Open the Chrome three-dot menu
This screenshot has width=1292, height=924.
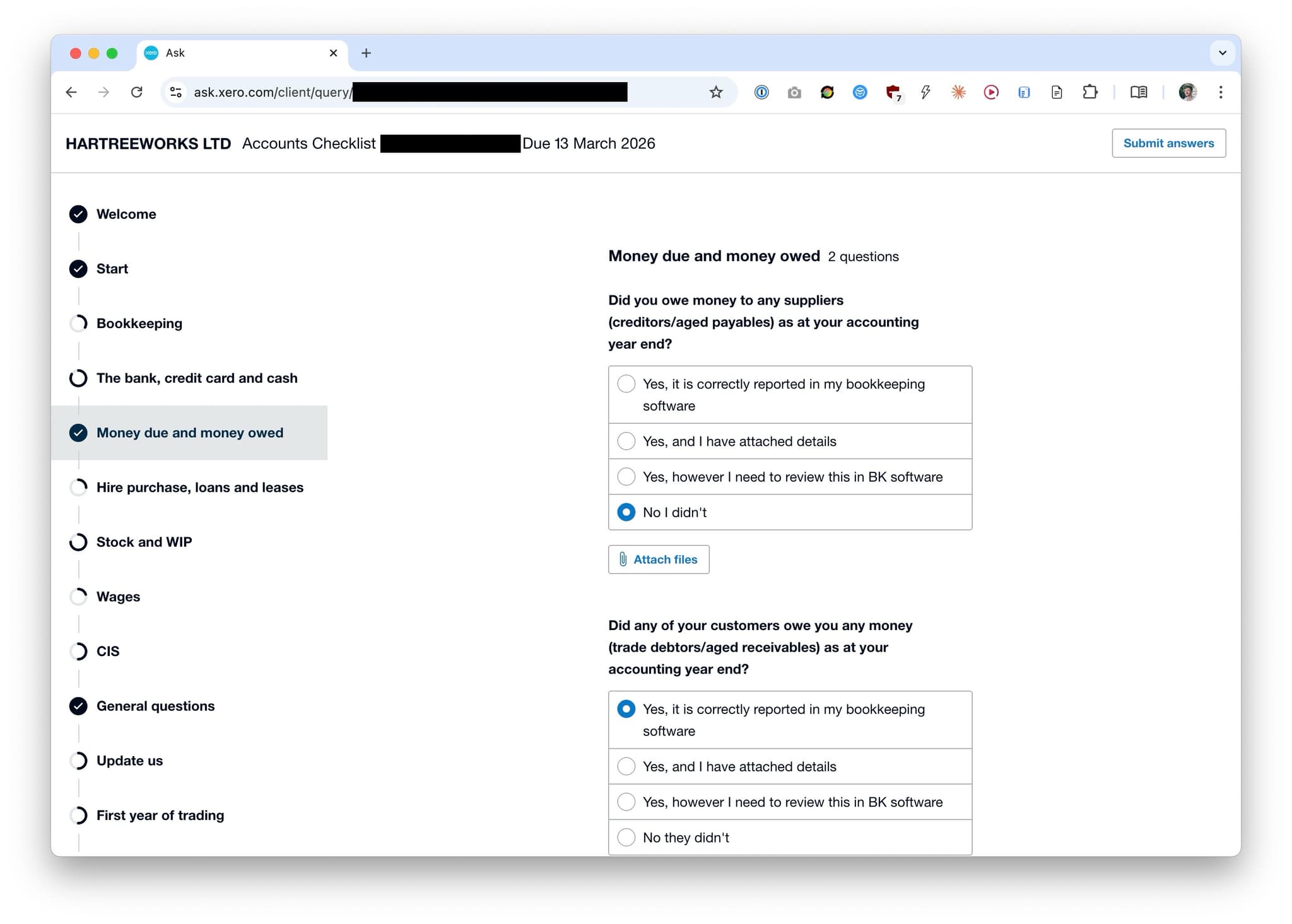1221,92
